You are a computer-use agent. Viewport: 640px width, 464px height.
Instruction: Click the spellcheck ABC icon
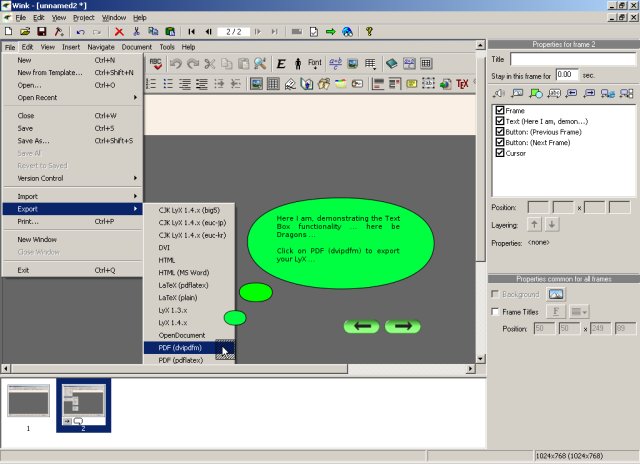coord(156,63)
